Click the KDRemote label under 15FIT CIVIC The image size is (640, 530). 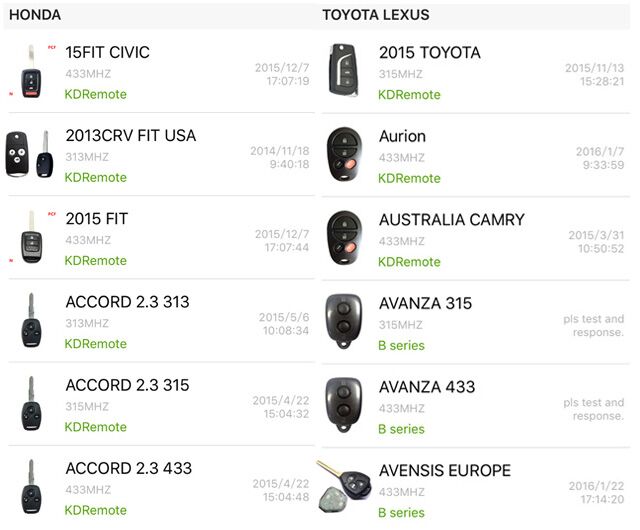point(96,94)
